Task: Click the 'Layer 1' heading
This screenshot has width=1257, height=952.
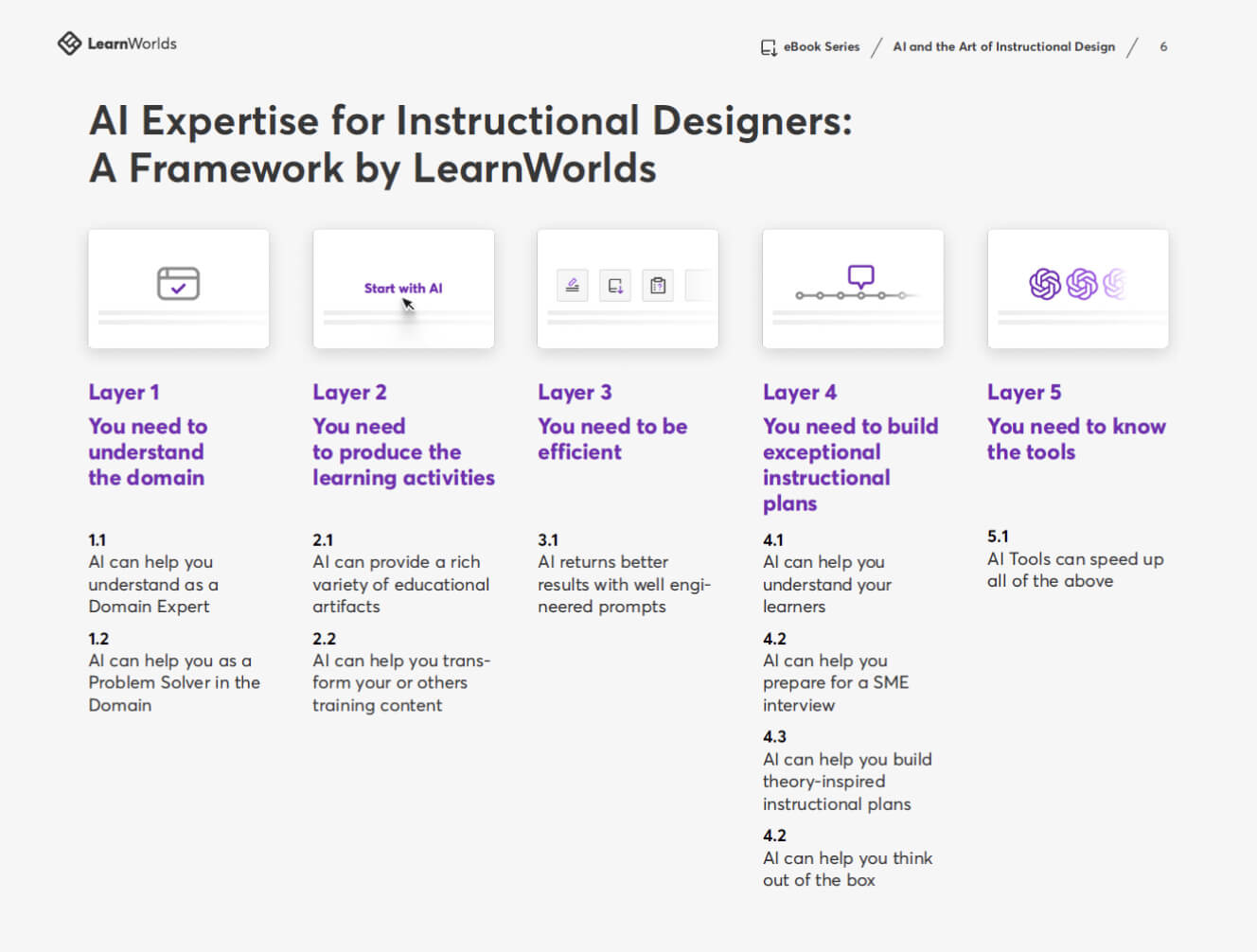Action: pyautogui.click(x=124, y=392)
